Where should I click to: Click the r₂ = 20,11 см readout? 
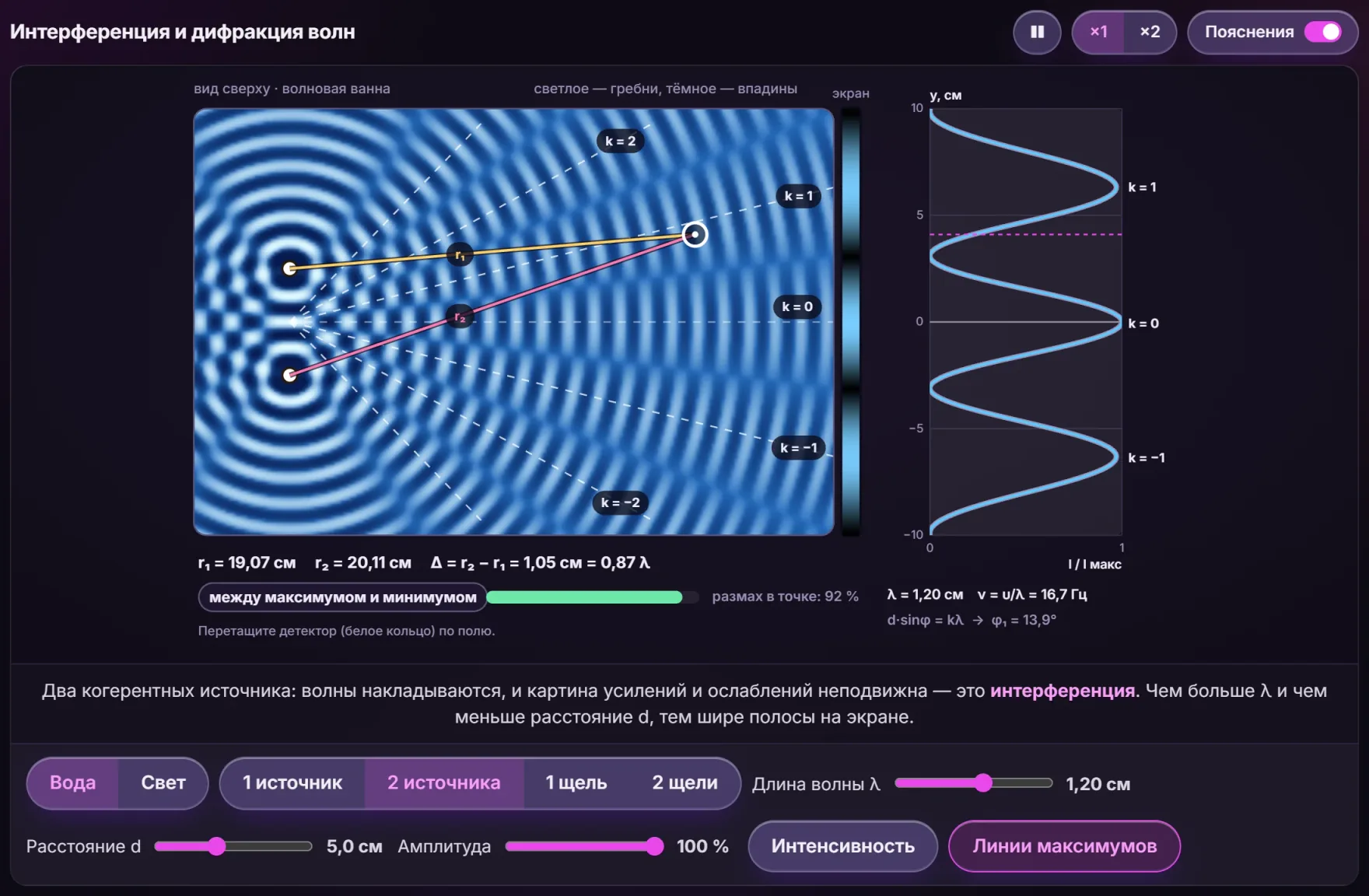pos(363,562)
